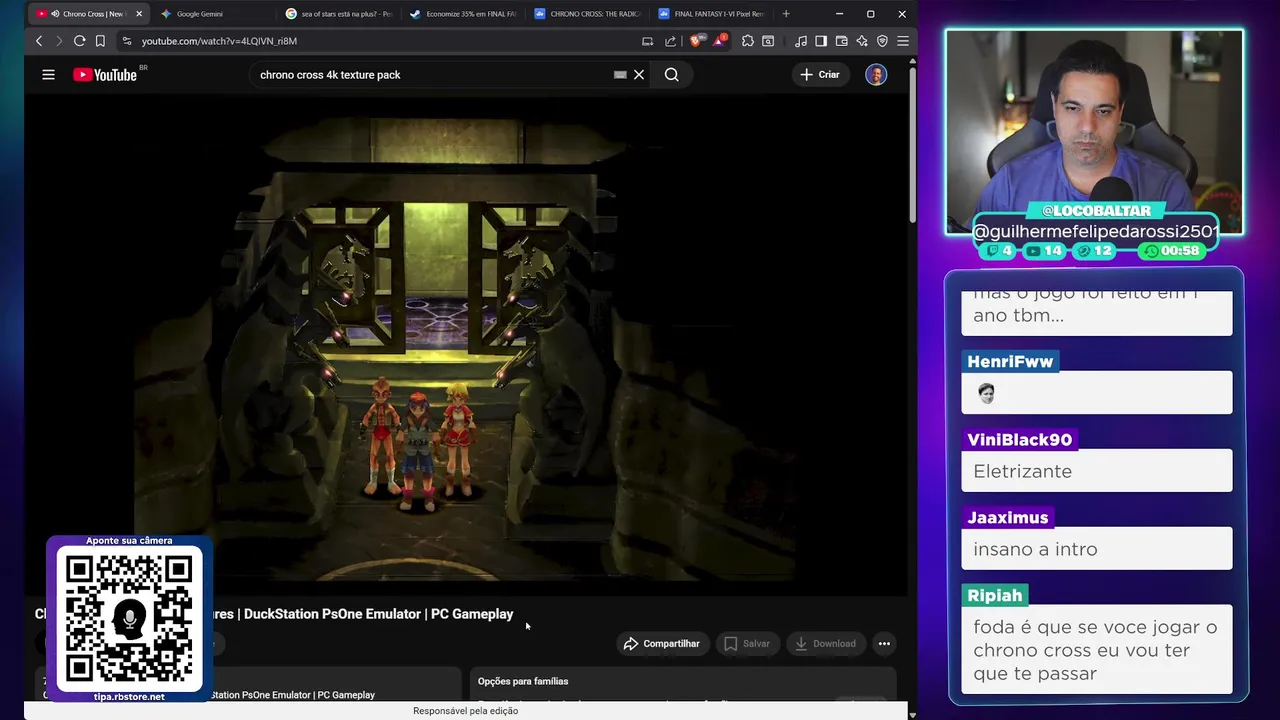Clear the search text with the X
The height and width of the screenshot is (720, 1280).
point(639,75)
